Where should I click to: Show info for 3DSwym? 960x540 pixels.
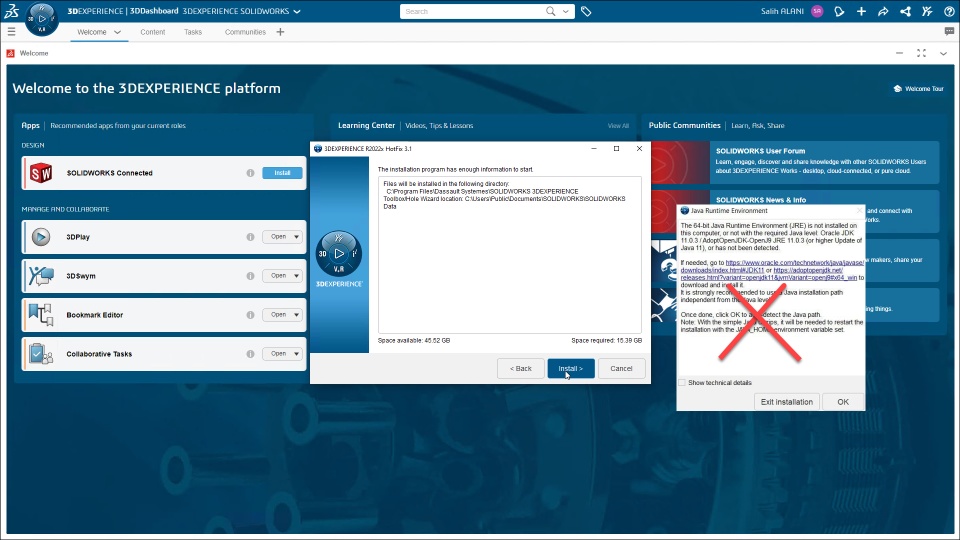(250, 276)
